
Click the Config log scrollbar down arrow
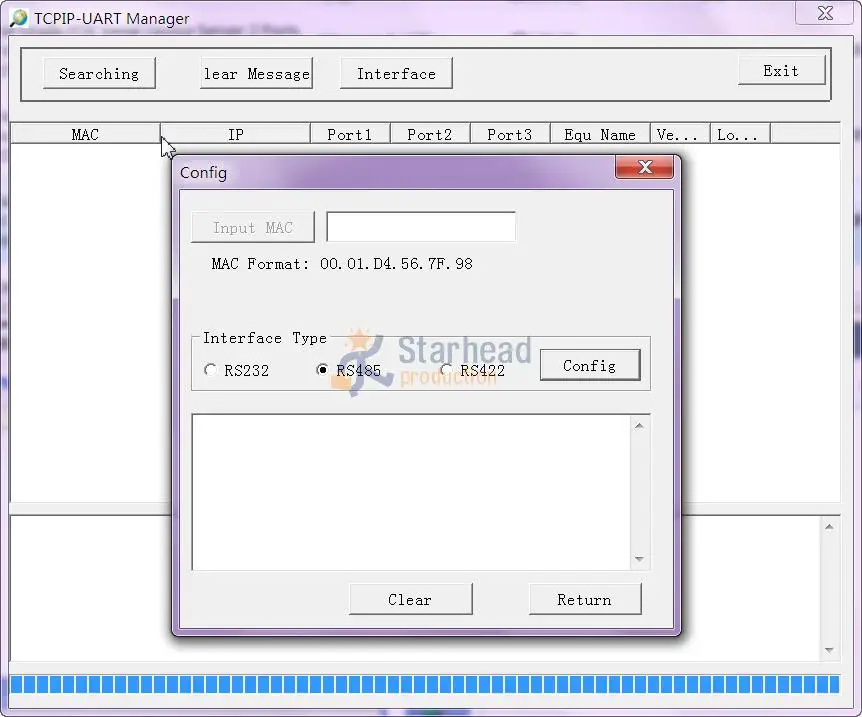(639, 559)
